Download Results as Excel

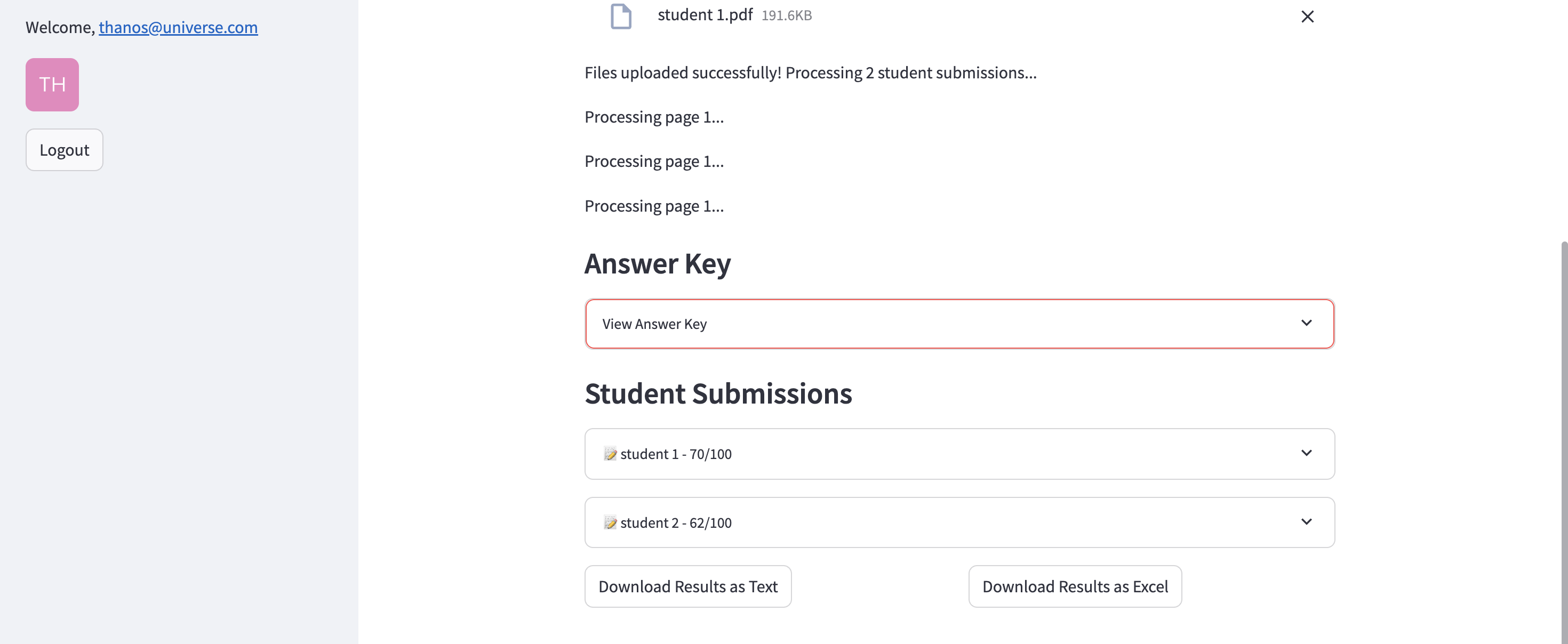coord(1075,586)
